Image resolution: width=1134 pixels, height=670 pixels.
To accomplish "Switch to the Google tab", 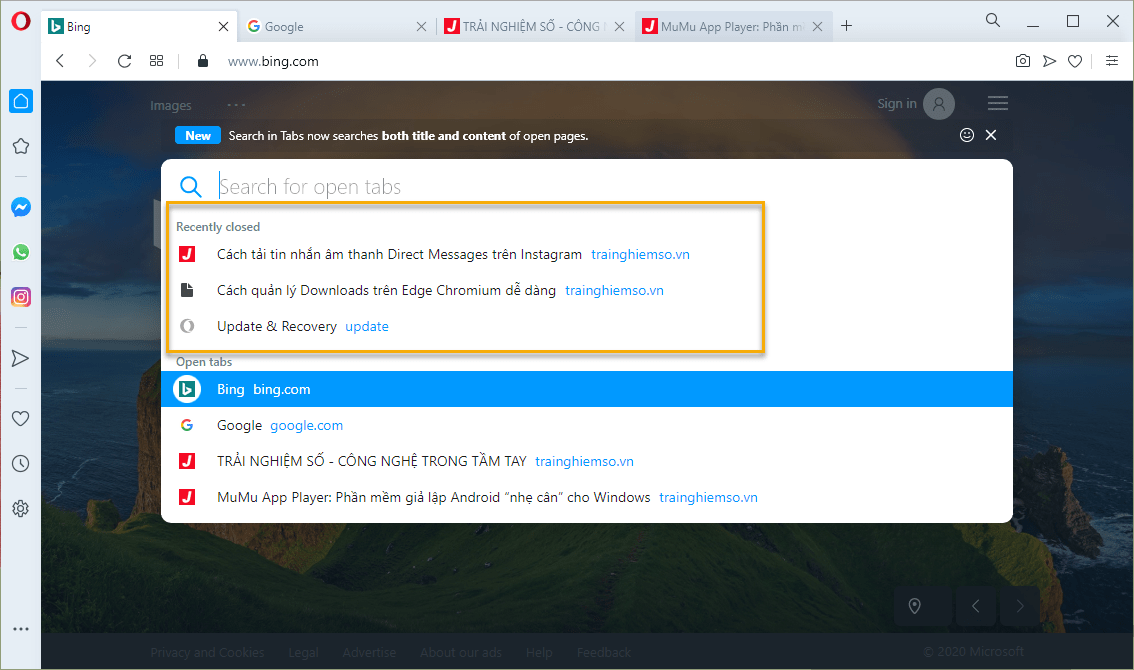I will click(x=337, y=27).
